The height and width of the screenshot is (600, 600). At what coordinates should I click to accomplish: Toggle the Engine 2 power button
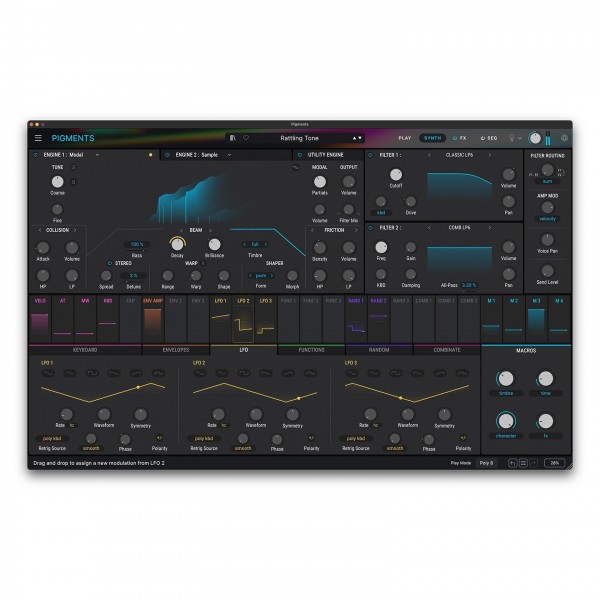tap(167, 155)
